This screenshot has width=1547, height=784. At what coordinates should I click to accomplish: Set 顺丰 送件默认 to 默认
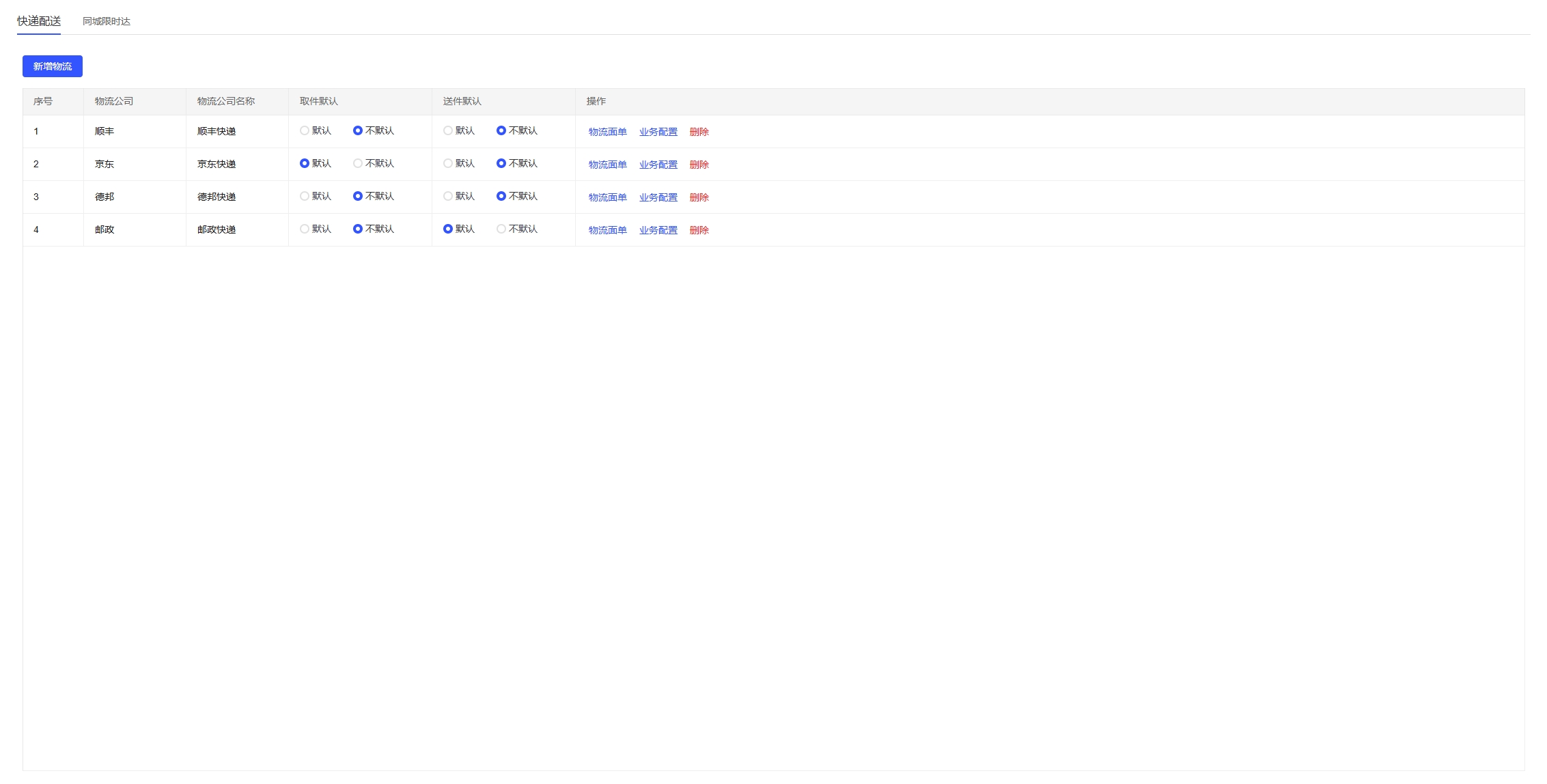coord(448,130)
